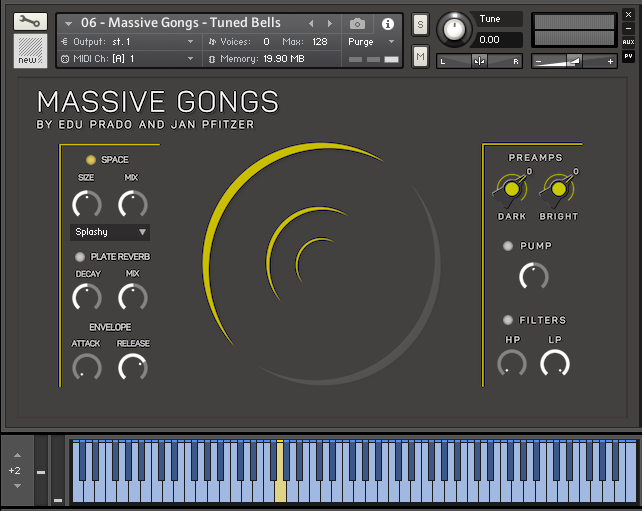Screen dimensions: 642x511
Task: Enable the FILTERS section
Action: pos(508,320)
